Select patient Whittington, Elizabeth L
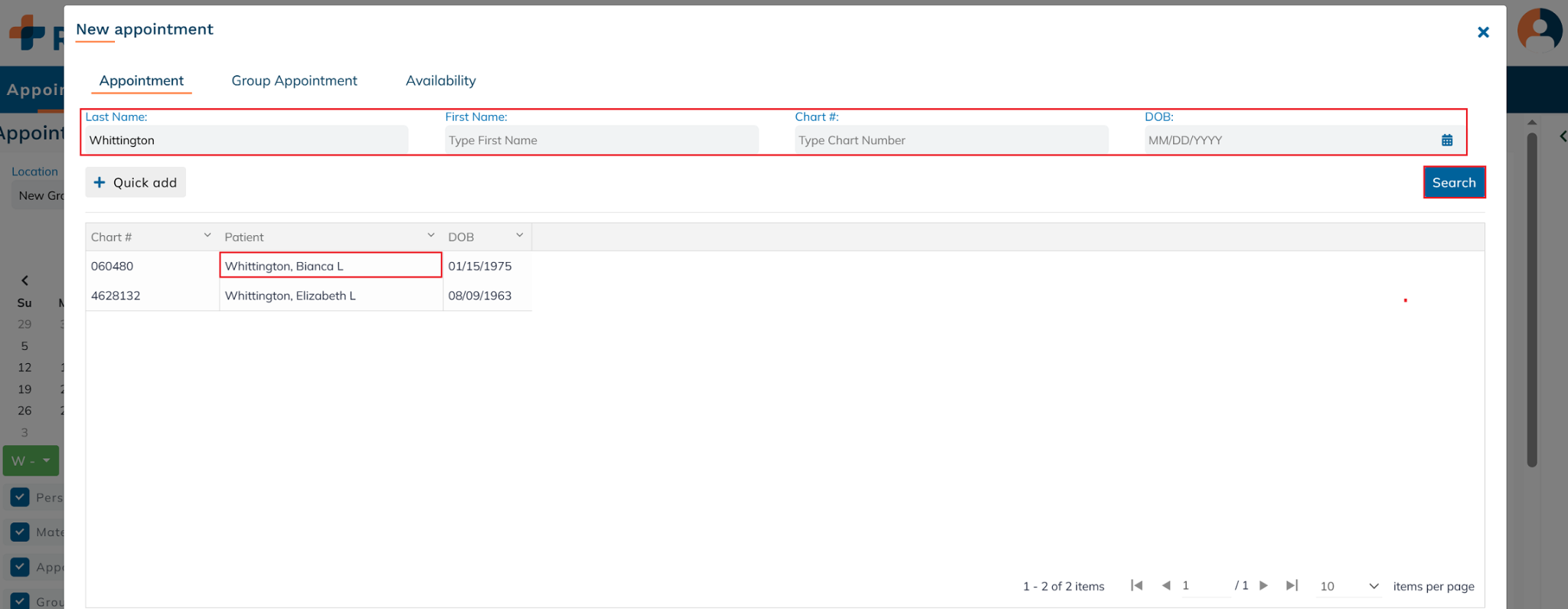Screen dimensions: 1568x609 click(x=290, y=296)
